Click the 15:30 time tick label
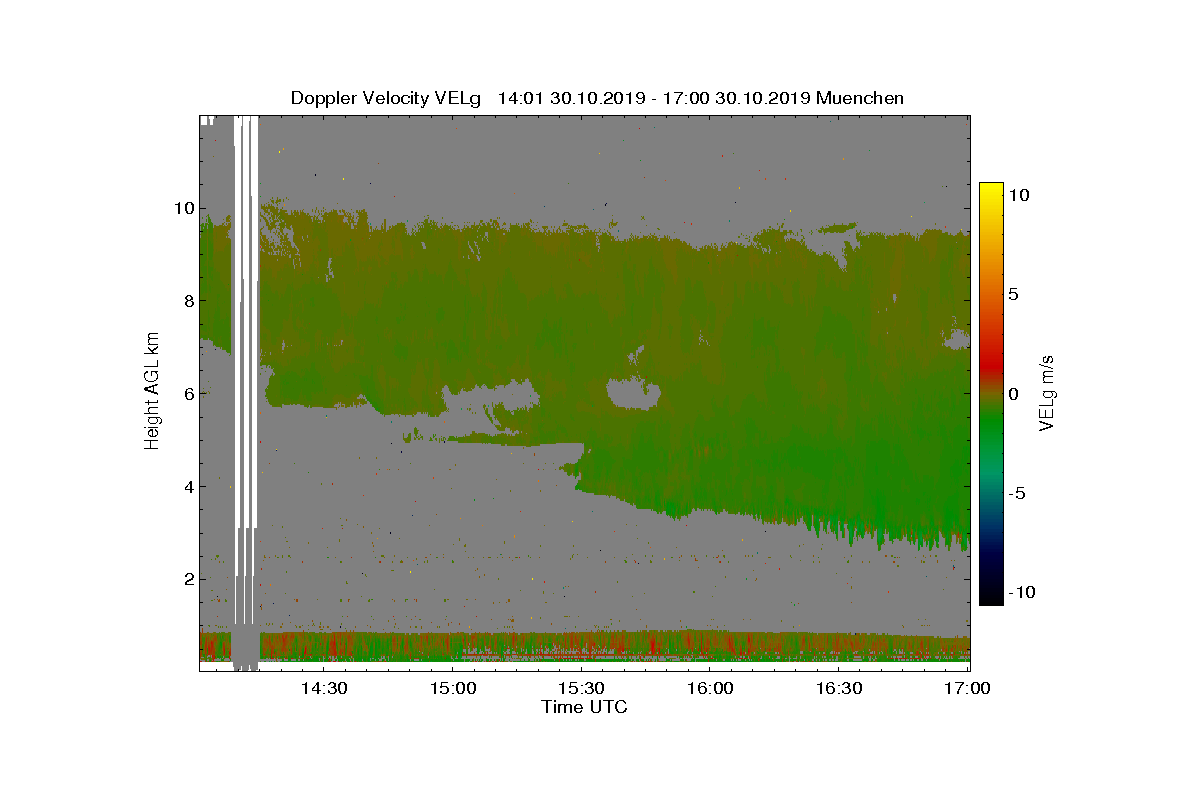The image size is (1200, 800). pyautogui.click(x=582, y=688)
